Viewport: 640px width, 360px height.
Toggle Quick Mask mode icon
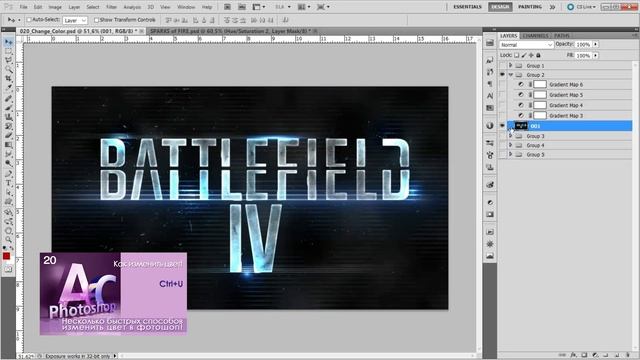point(8,269)
